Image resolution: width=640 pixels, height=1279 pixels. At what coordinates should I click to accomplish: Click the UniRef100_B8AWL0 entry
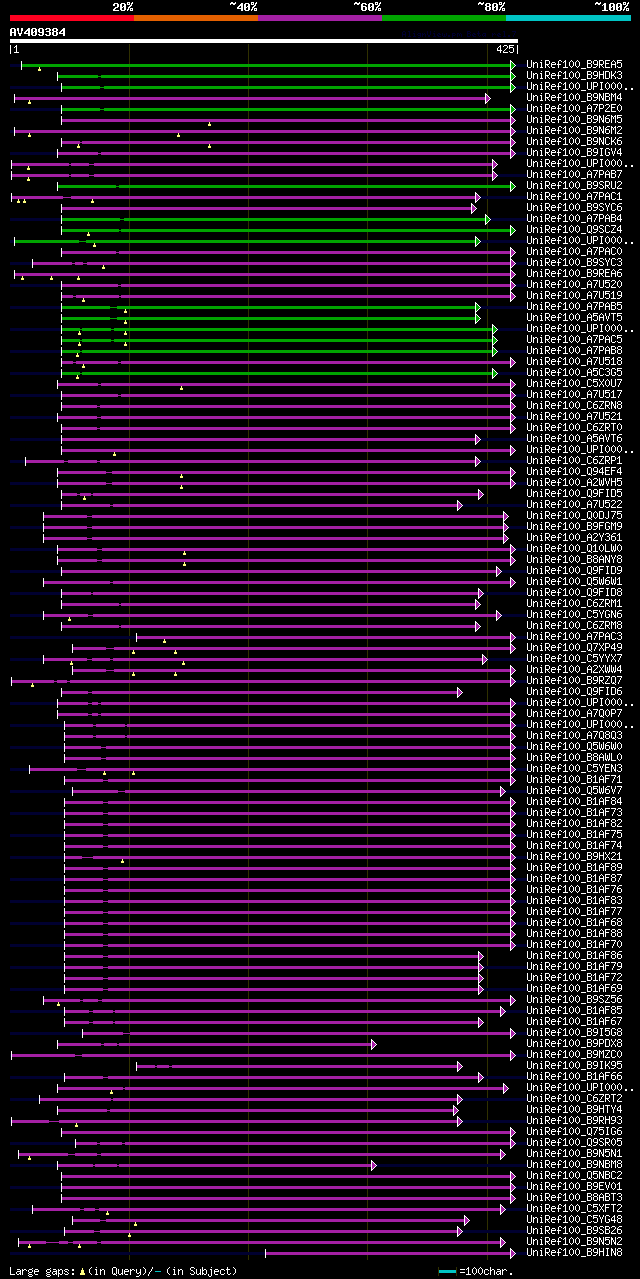tap(574, 757)
